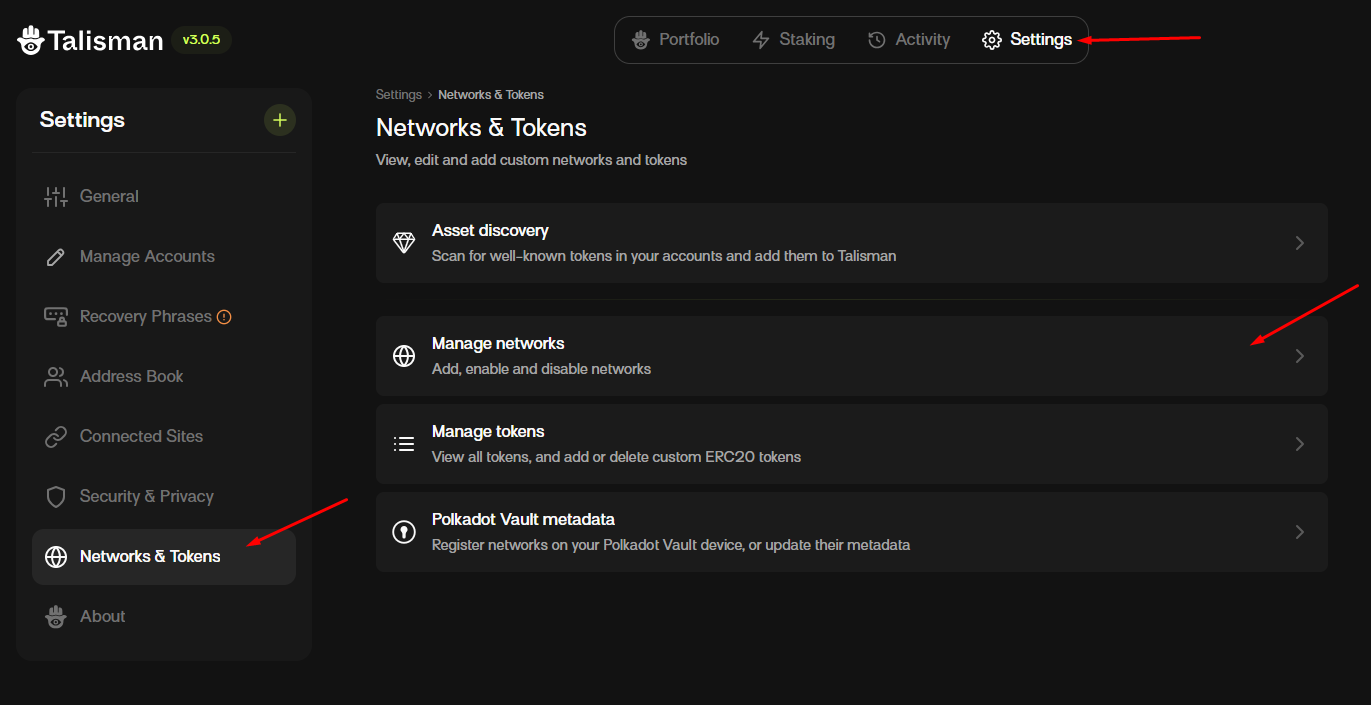Open Manage networks using right chevron
1371x705 pixels.
(x=1299, y=356)
